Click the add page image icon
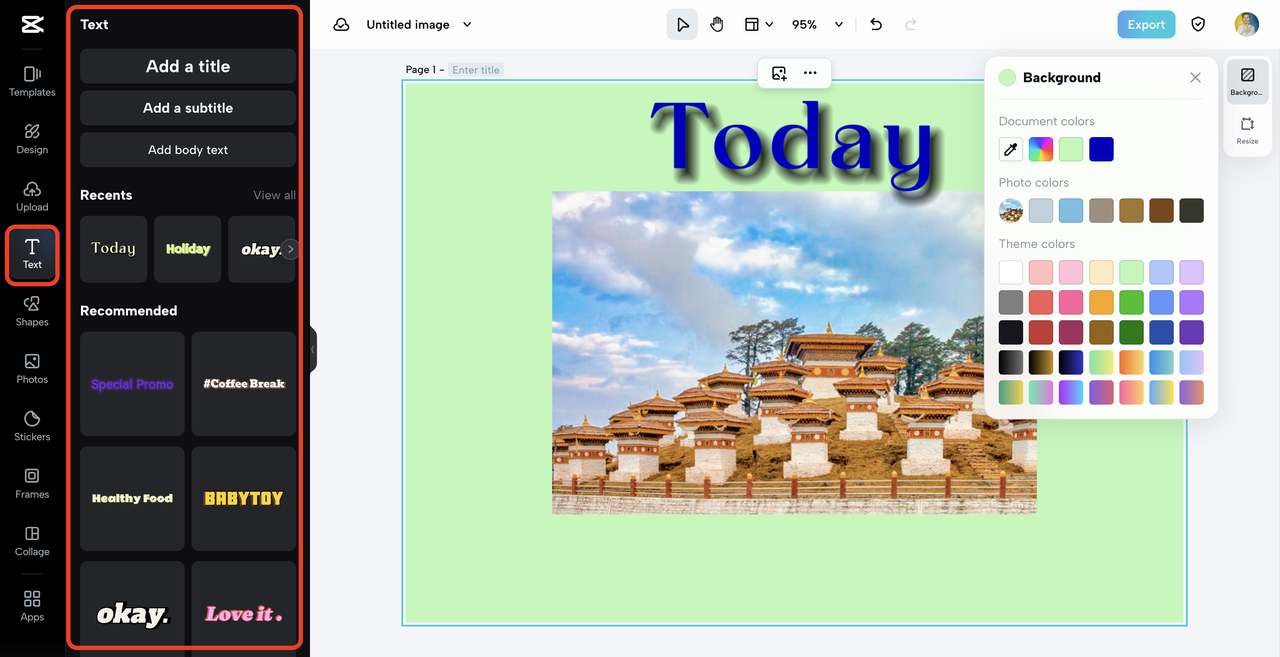Image resolution: width=1280 pixels, height=657 pixels. coord(779,73)
